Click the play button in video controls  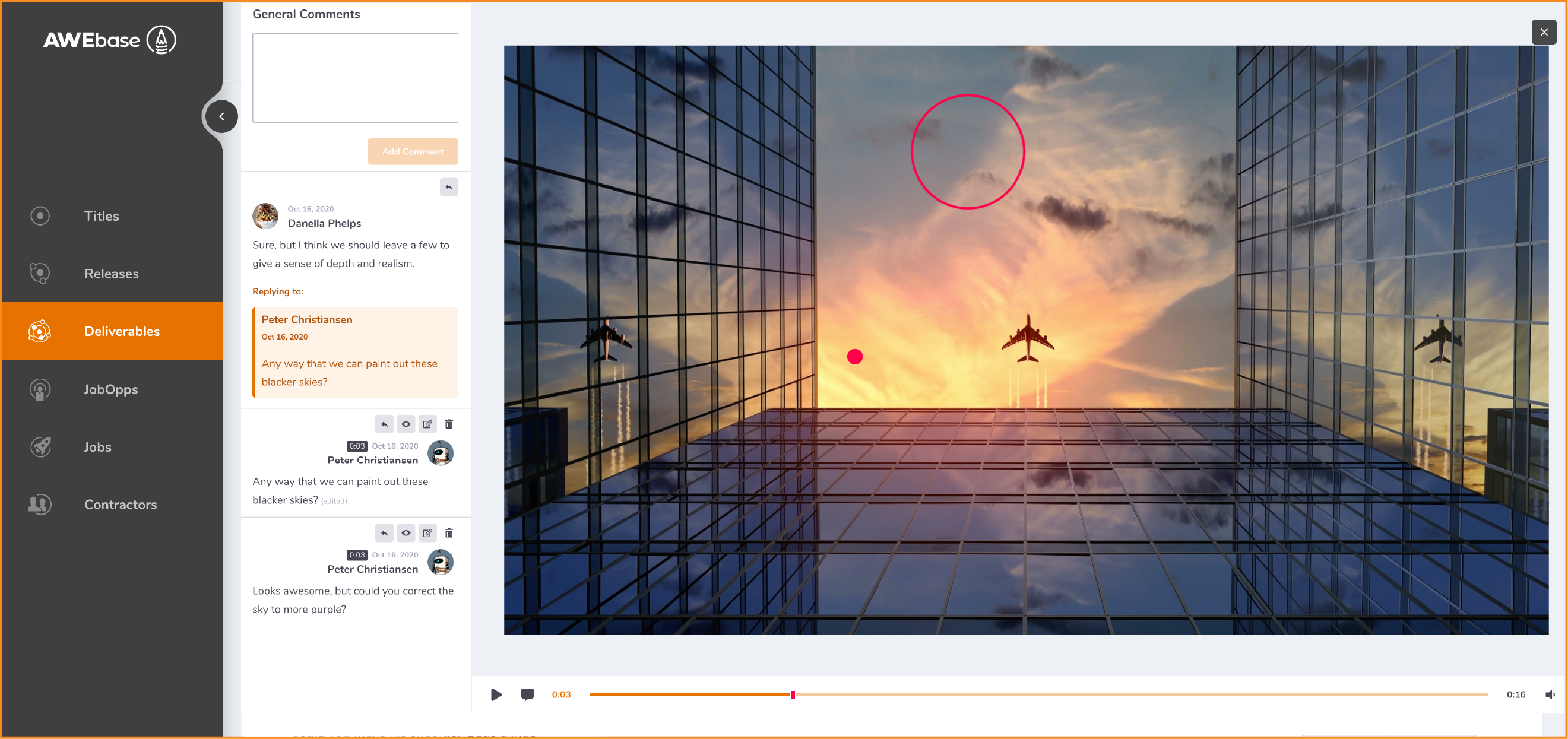496,694
